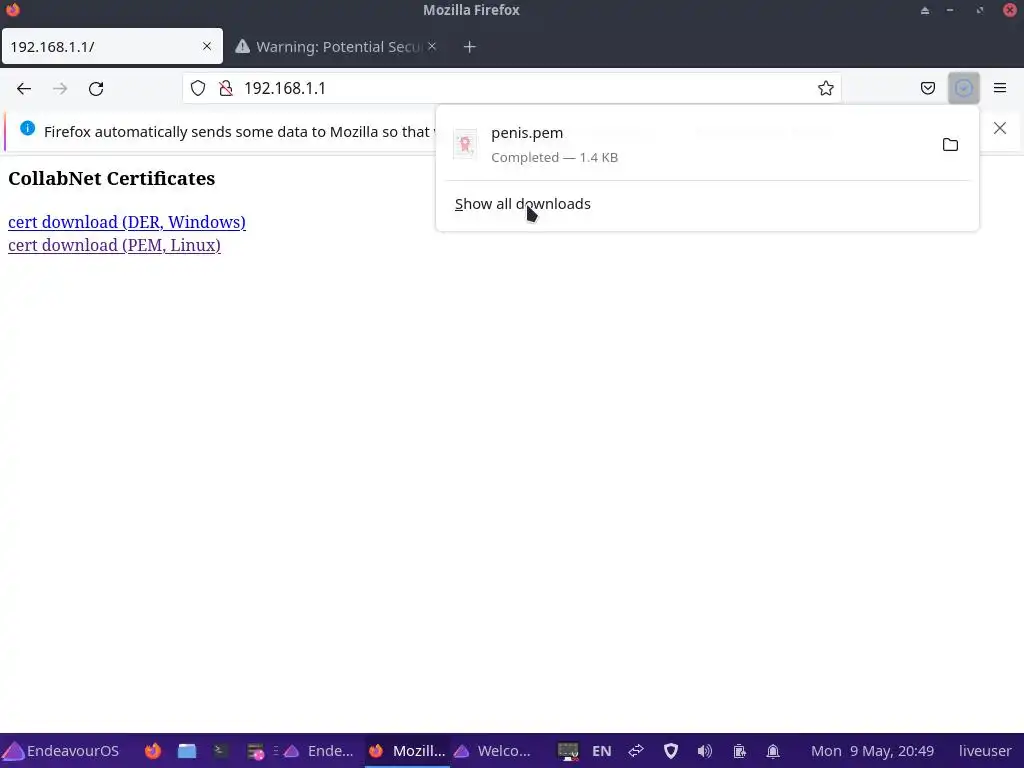Switch to Warning: Potential Security Risk tab
This screenshot has height=768, width=1024.
pos(336,46)
